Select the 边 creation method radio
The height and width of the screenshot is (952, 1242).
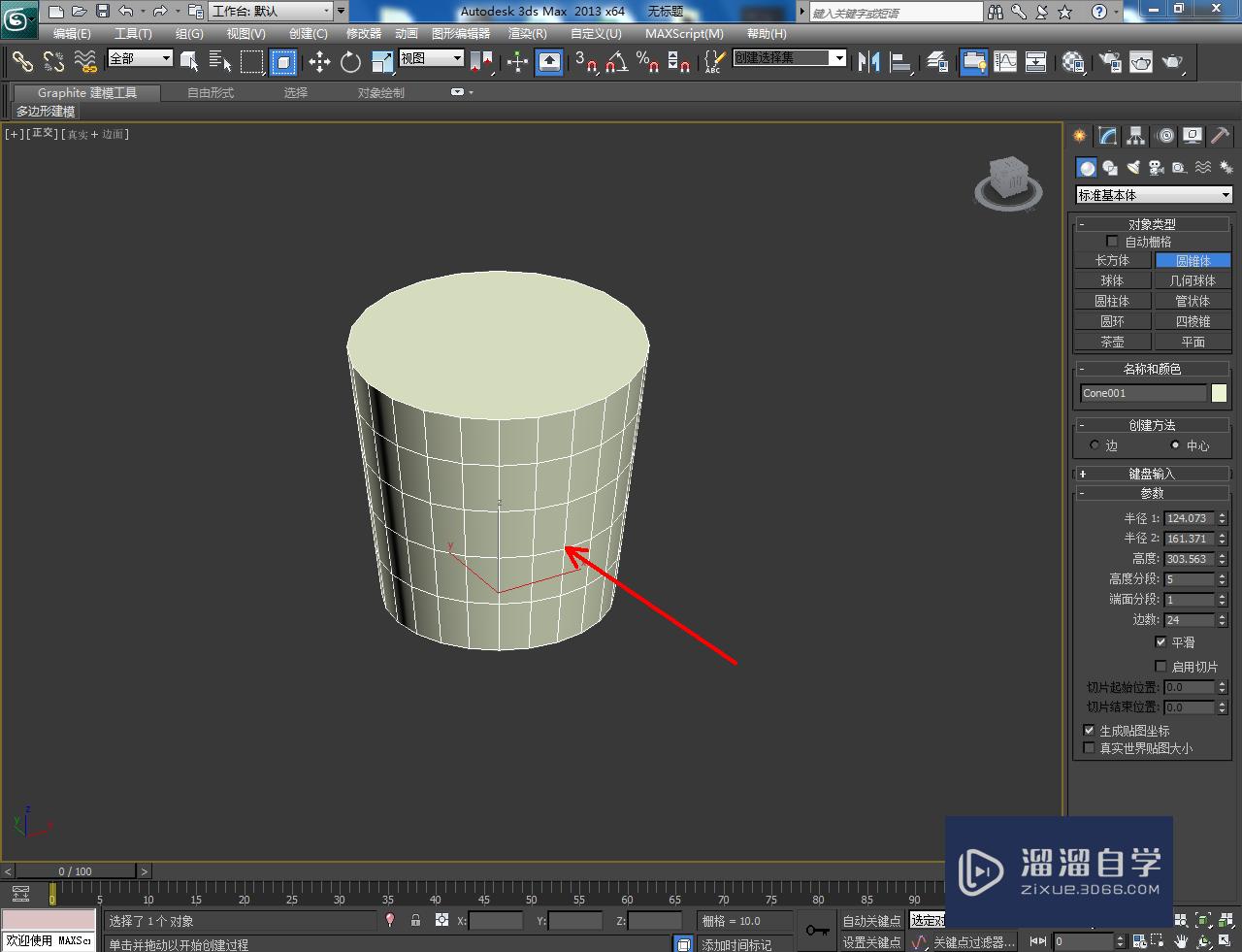click(1095, 445)
